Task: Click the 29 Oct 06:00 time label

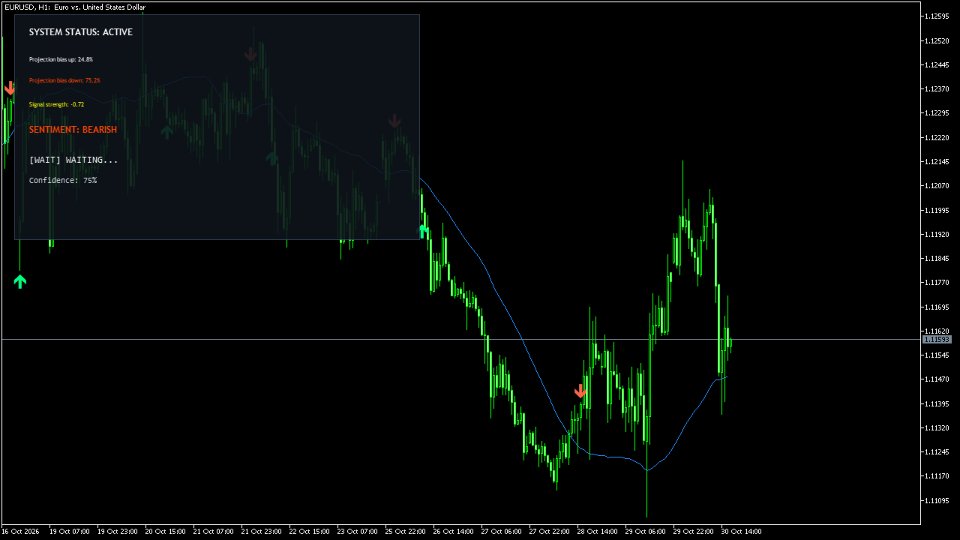Action: 645,531
